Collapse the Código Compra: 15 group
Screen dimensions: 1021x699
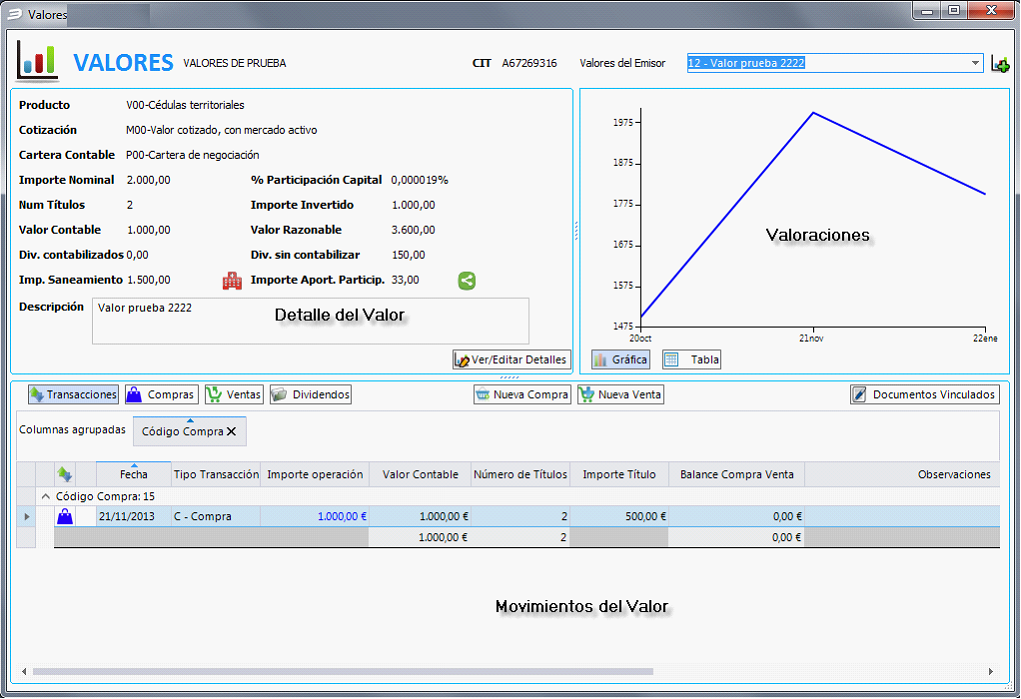pos(45,496)
